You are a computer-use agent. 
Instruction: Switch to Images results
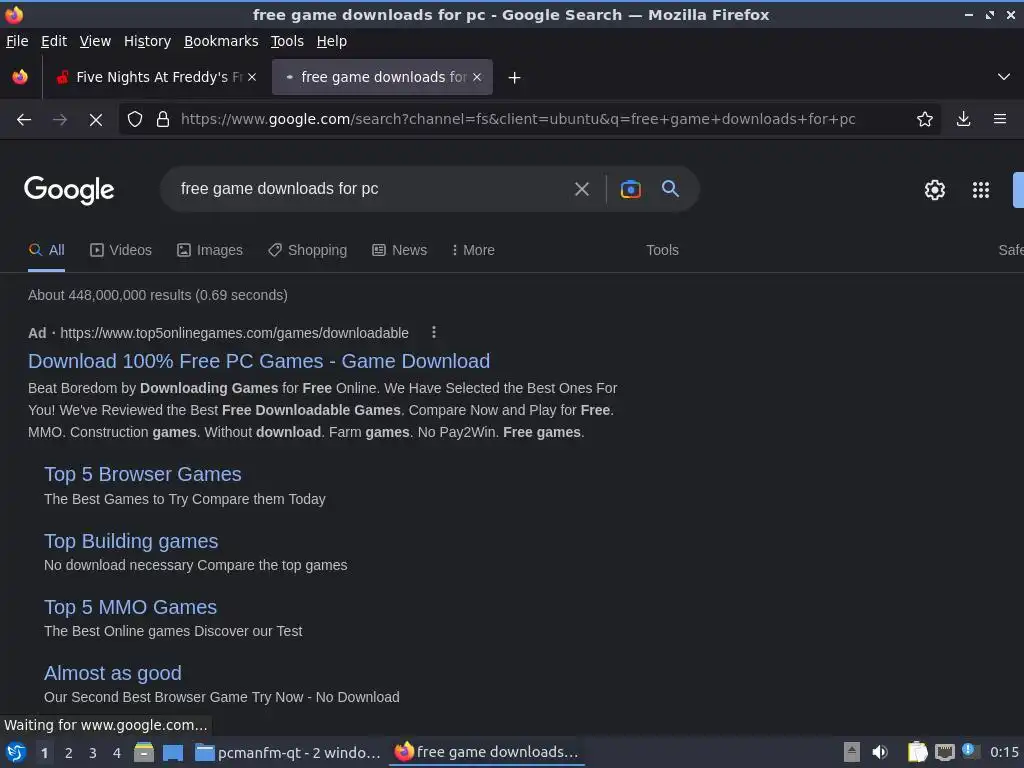point(210,250)
